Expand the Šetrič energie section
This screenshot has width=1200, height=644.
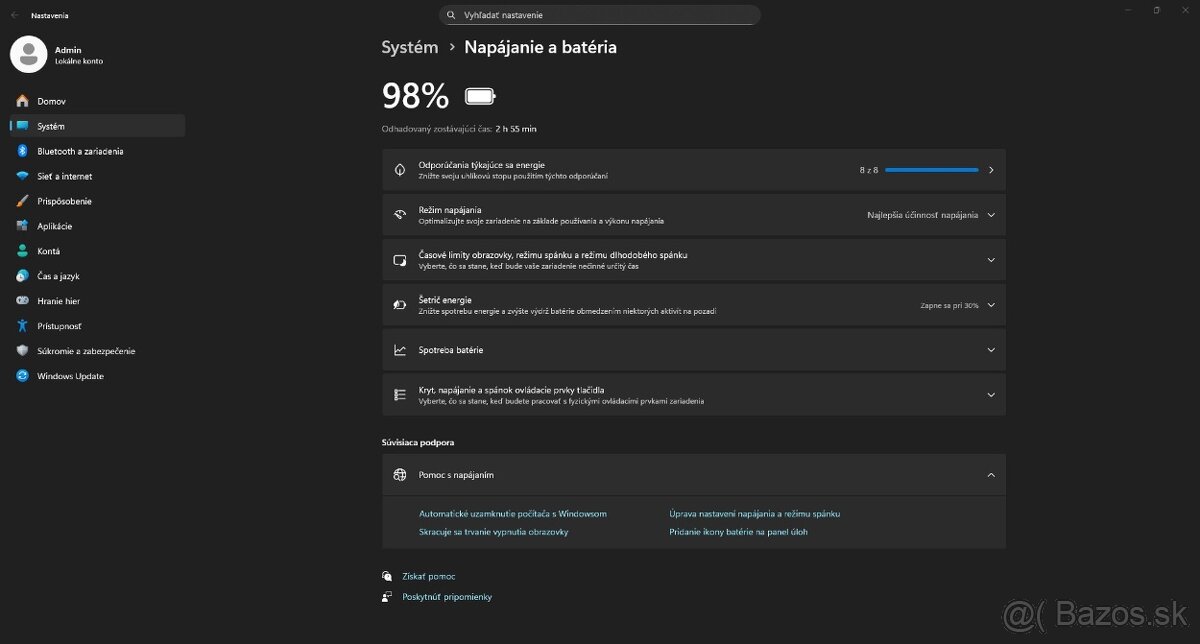click(990, 305)
